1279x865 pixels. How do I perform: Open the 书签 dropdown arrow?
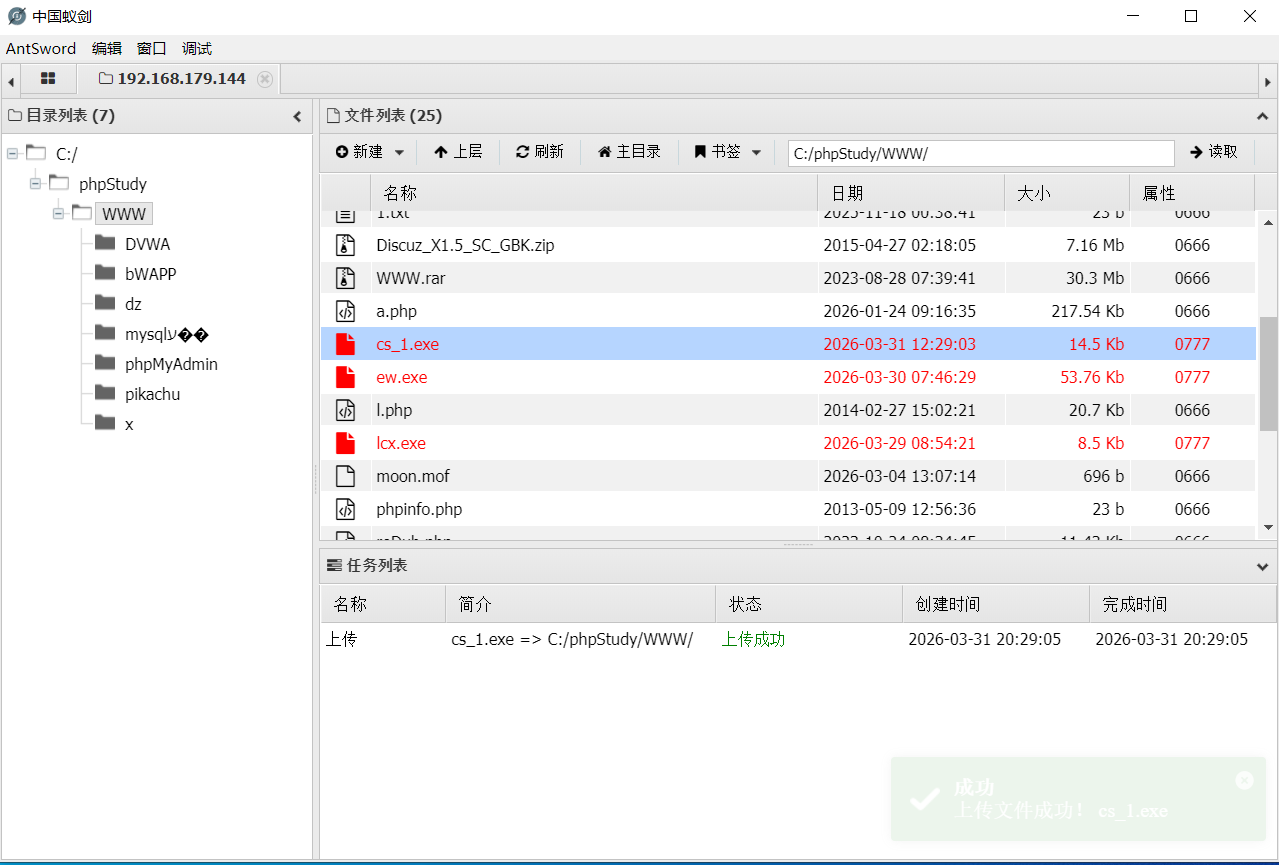756,152
